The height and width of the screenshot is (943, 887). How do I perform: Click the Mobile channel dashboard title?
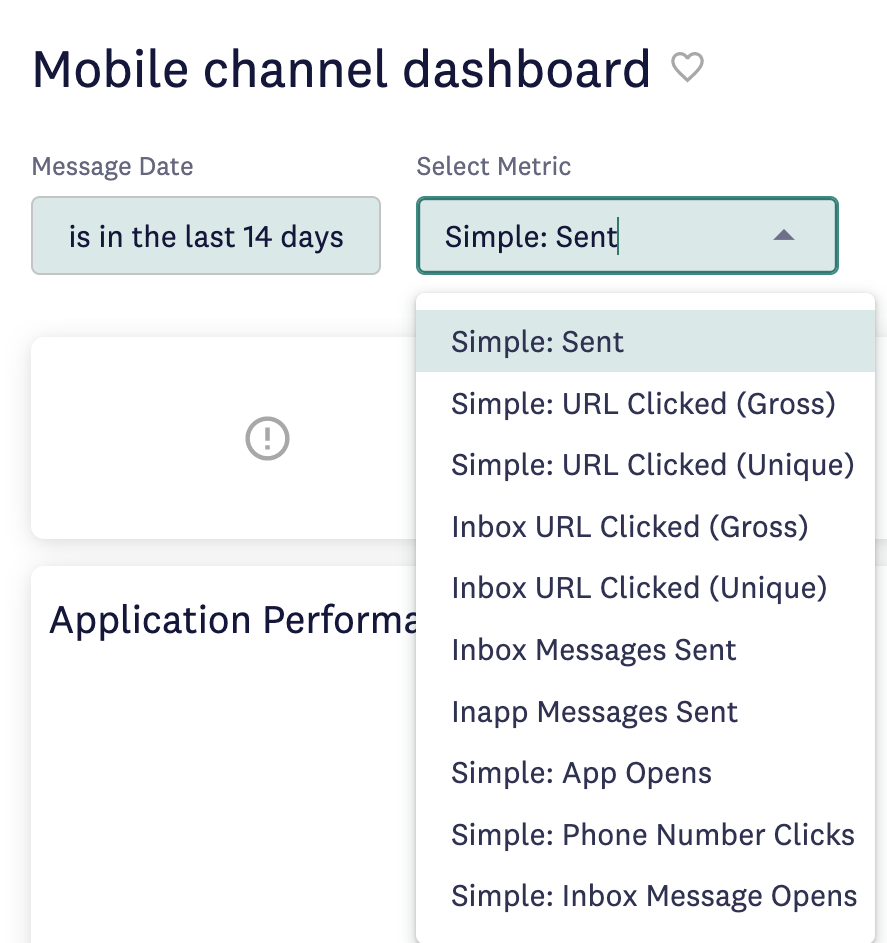341,69
